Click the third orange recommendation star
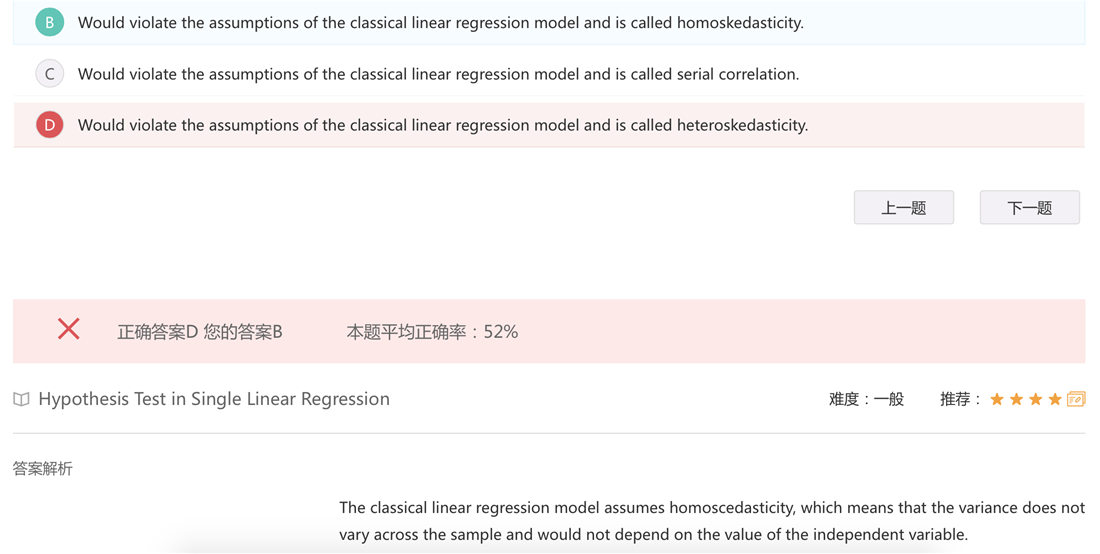Image resolution: width=1100 pixels, height=554 pixels. click(x=1035, y=399)
